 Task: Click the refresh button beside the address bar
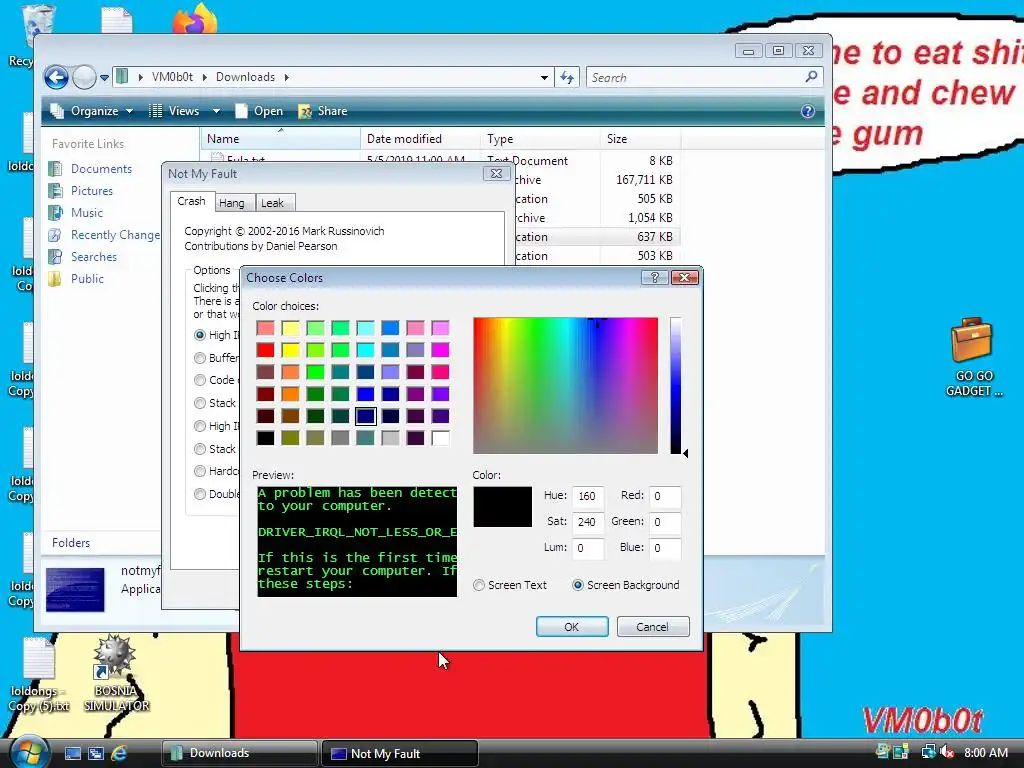(x=567, y=77)
